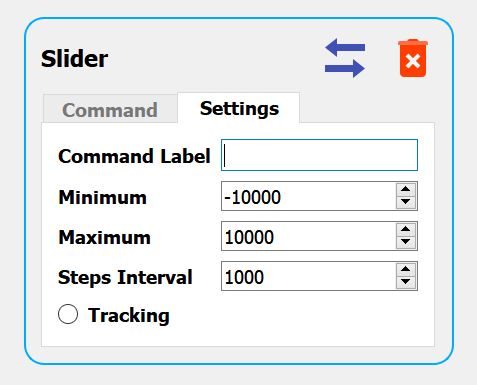Click inside the Maximum value field

point(309,236)
